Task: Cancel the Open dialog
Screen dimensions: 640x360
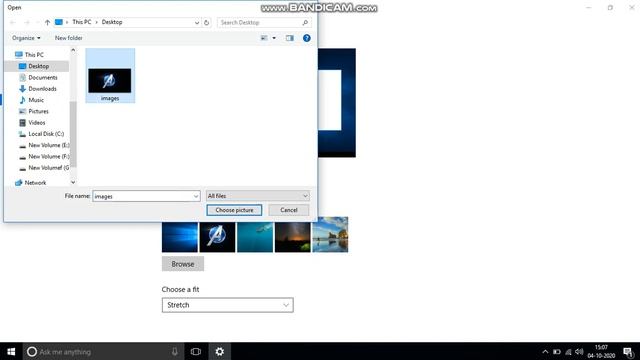Action: (x=289, y=210)
